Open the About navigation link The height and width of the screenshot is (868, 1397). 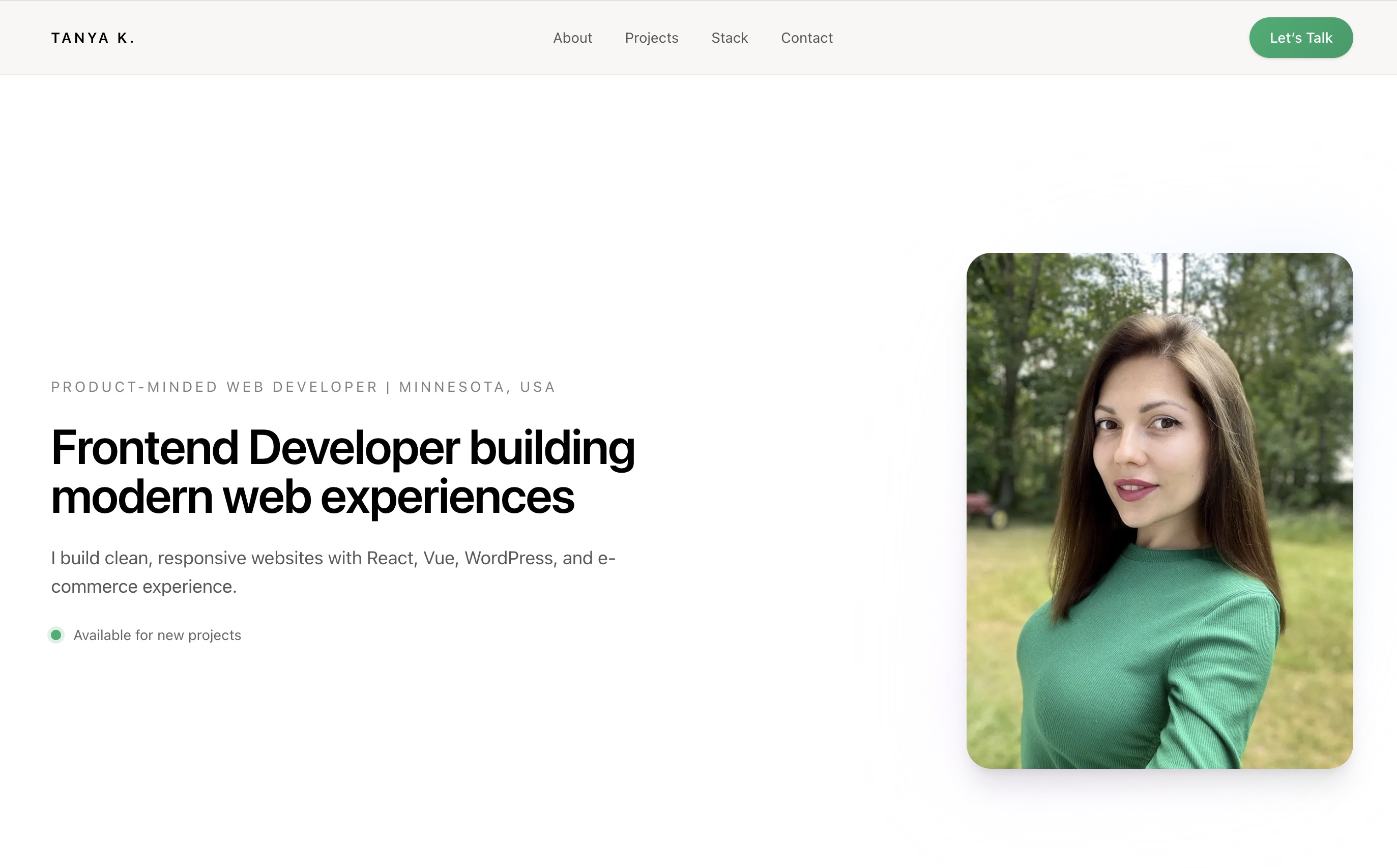point(572,38)
